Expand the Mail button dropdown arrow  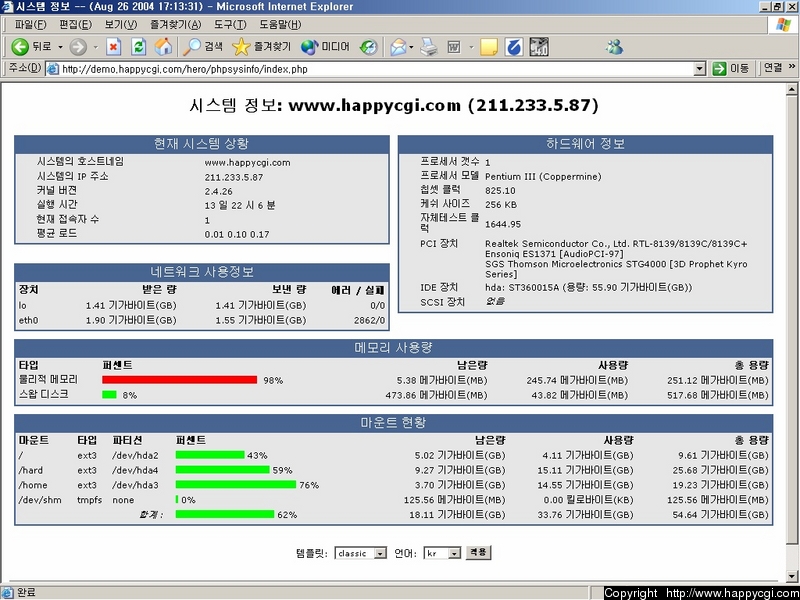(411, 47)
